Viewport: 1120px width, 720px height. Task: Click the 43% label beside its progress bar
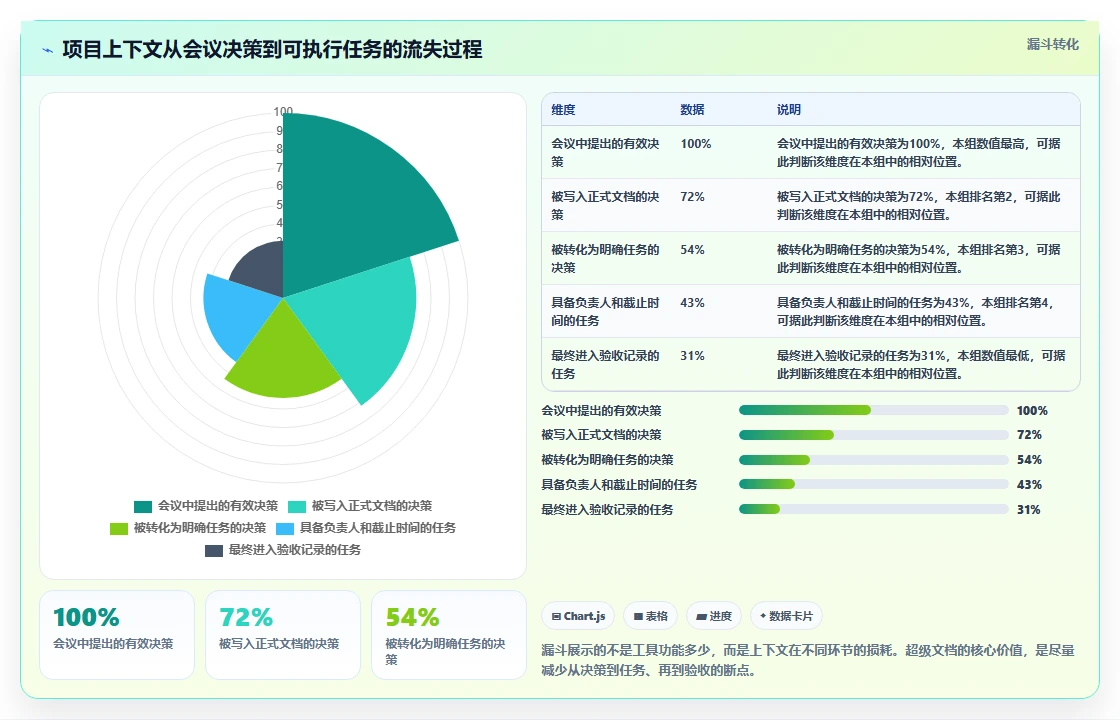pos(1029,485)
